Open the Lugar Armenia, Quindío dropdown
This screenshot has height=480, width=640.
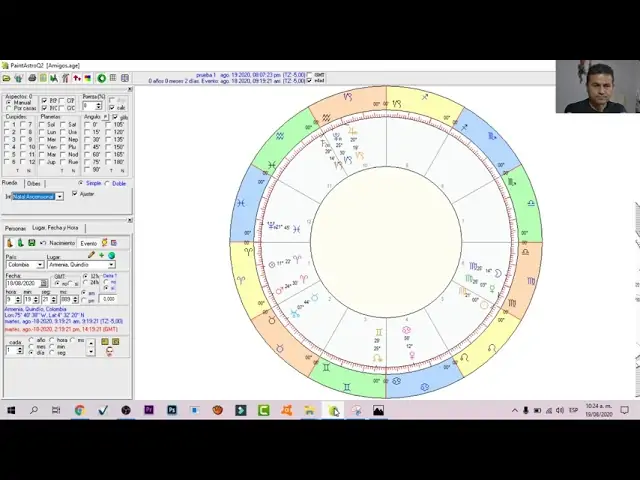111,265
